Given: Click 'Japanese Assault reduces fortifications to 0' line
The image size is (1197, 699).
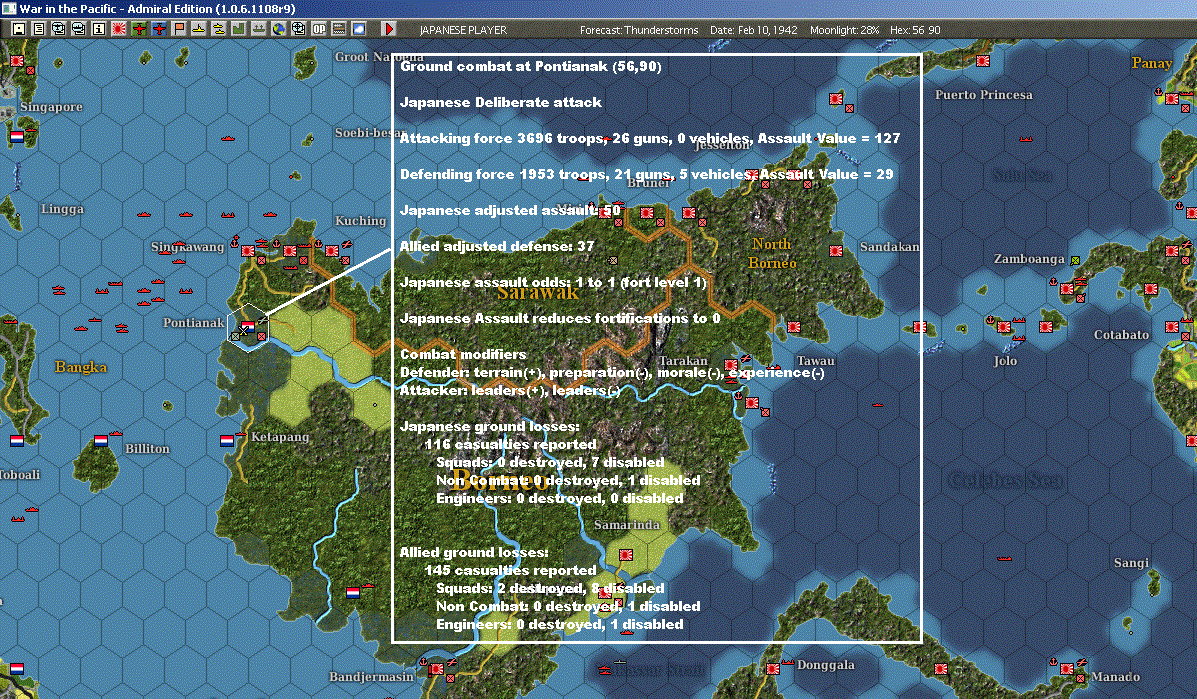Looking at the screenshot, I should (560, 318).
